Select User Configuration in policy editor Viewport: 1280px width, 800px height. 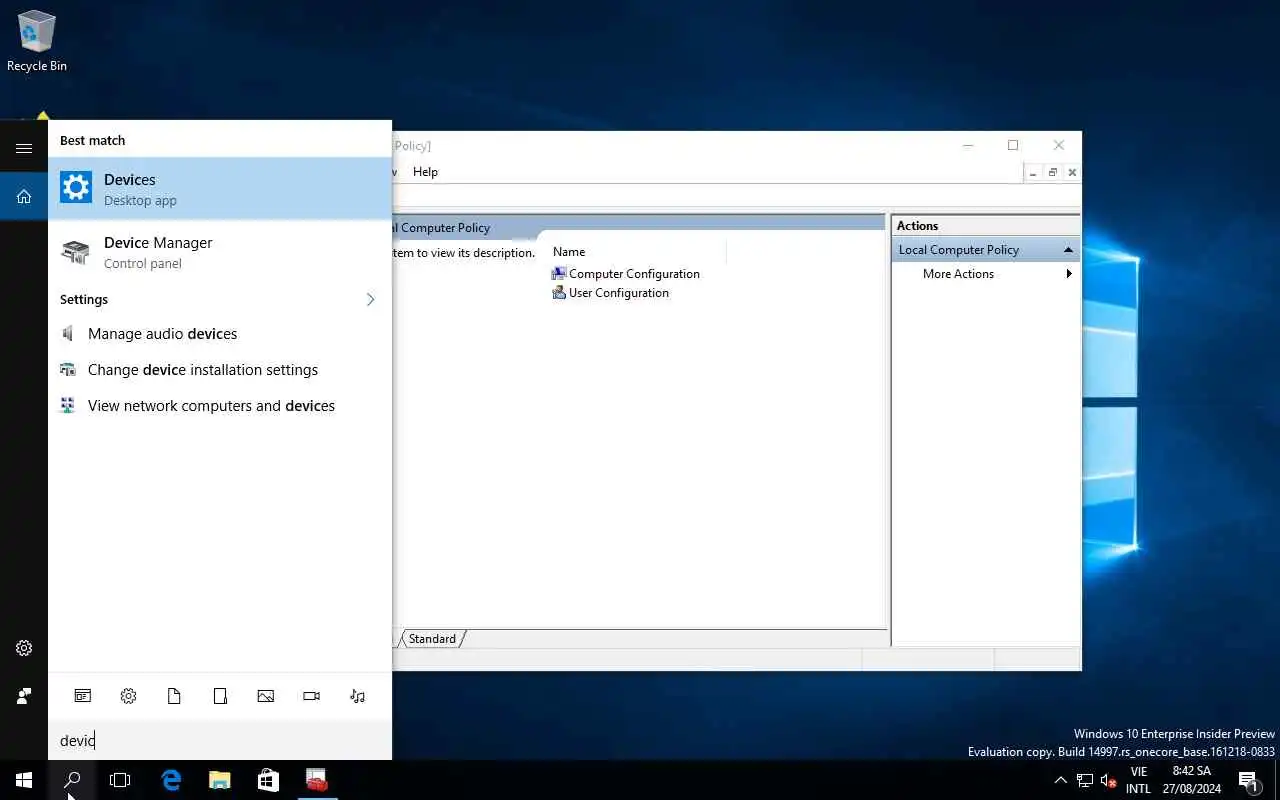[x=611, y=293]
